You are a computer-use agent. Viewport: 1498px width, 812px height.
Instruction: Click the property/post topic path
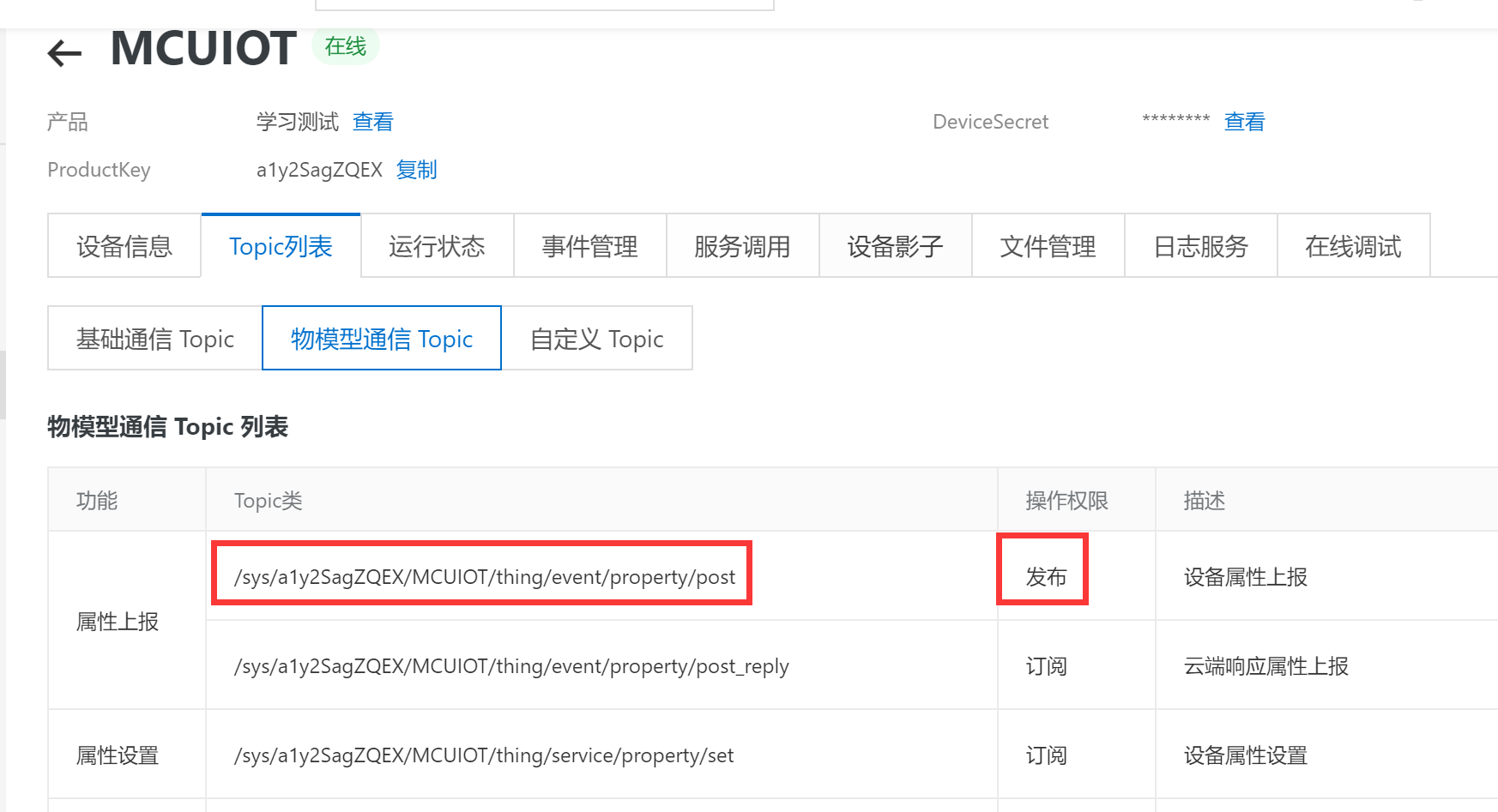click(485, 577)
